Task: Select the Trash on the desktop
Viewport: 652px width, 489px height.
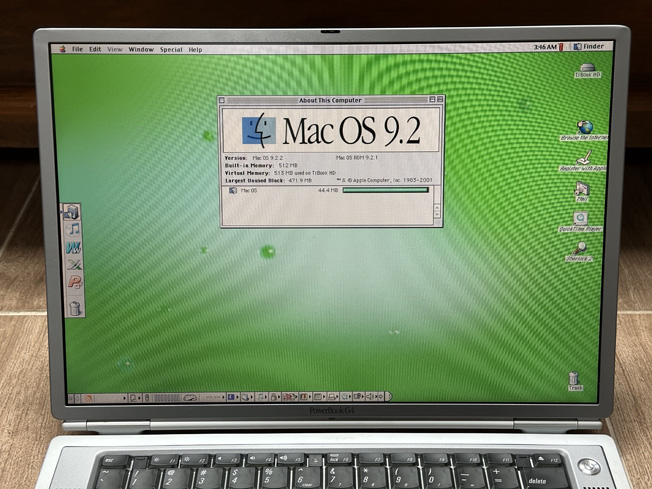Action: (x=574, y=378)
